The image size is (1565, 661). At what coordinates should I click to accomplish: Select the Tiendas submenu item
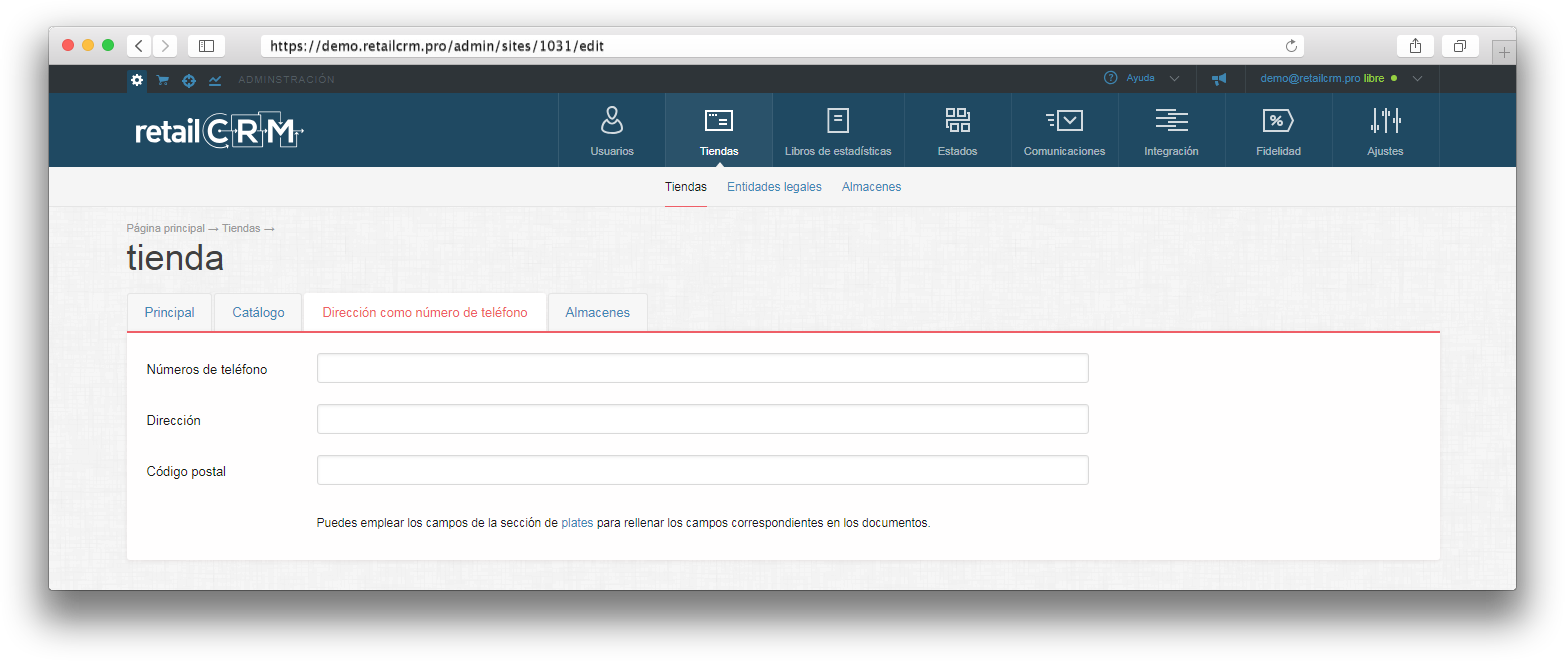pos(686,187)
